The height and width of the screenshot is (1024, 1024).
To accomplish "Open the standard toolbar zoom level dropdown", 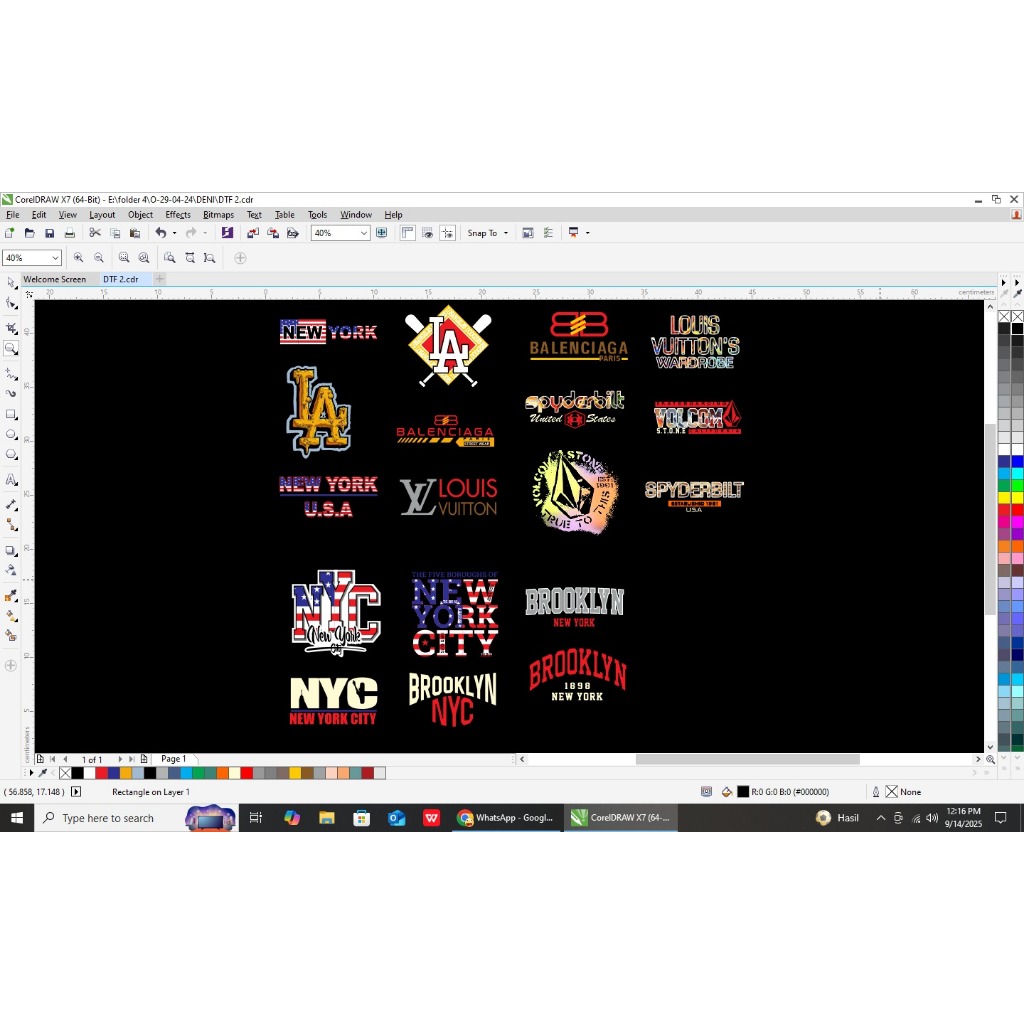I will click(364, 232).
